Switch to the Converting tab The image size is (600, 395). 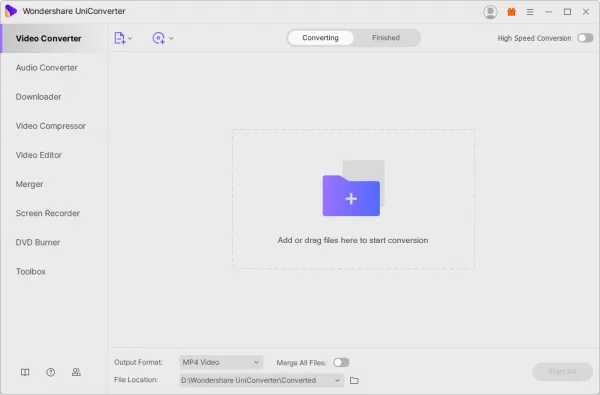coord(321,38)
